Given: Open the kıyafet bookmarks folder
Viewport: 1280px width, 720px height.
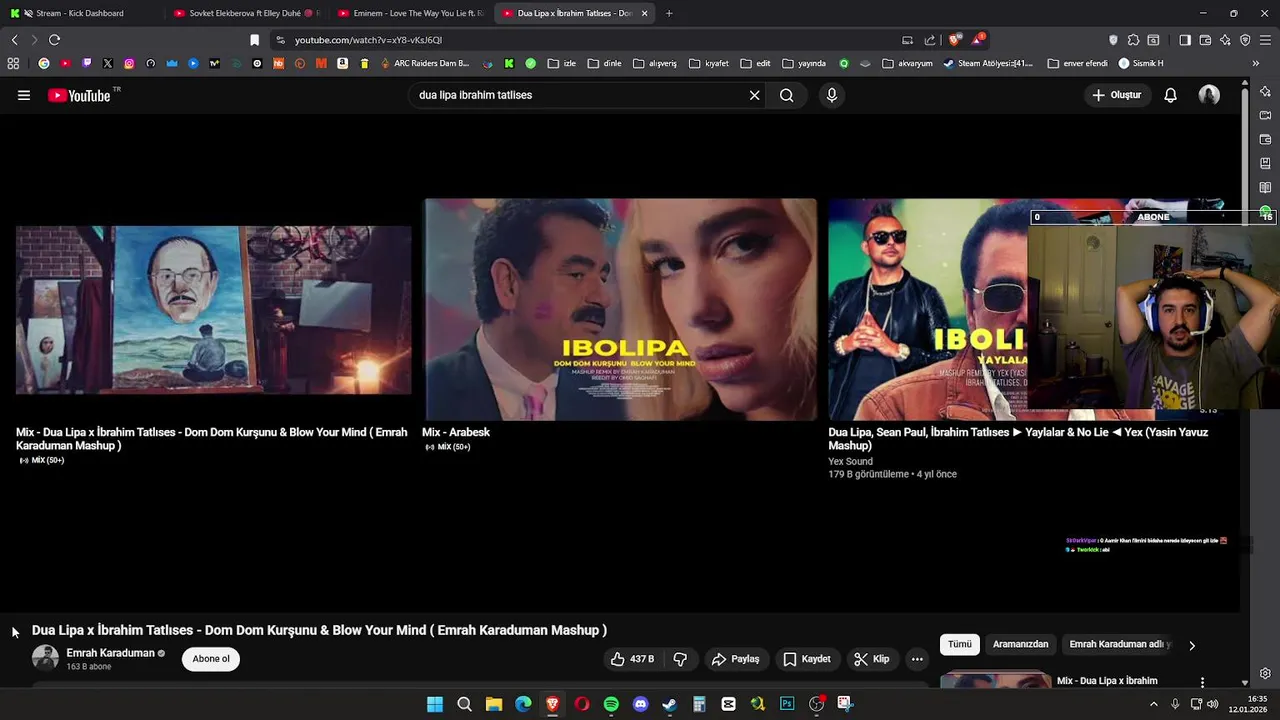Looking at the screenshot, I should click(x=708, y=63).
